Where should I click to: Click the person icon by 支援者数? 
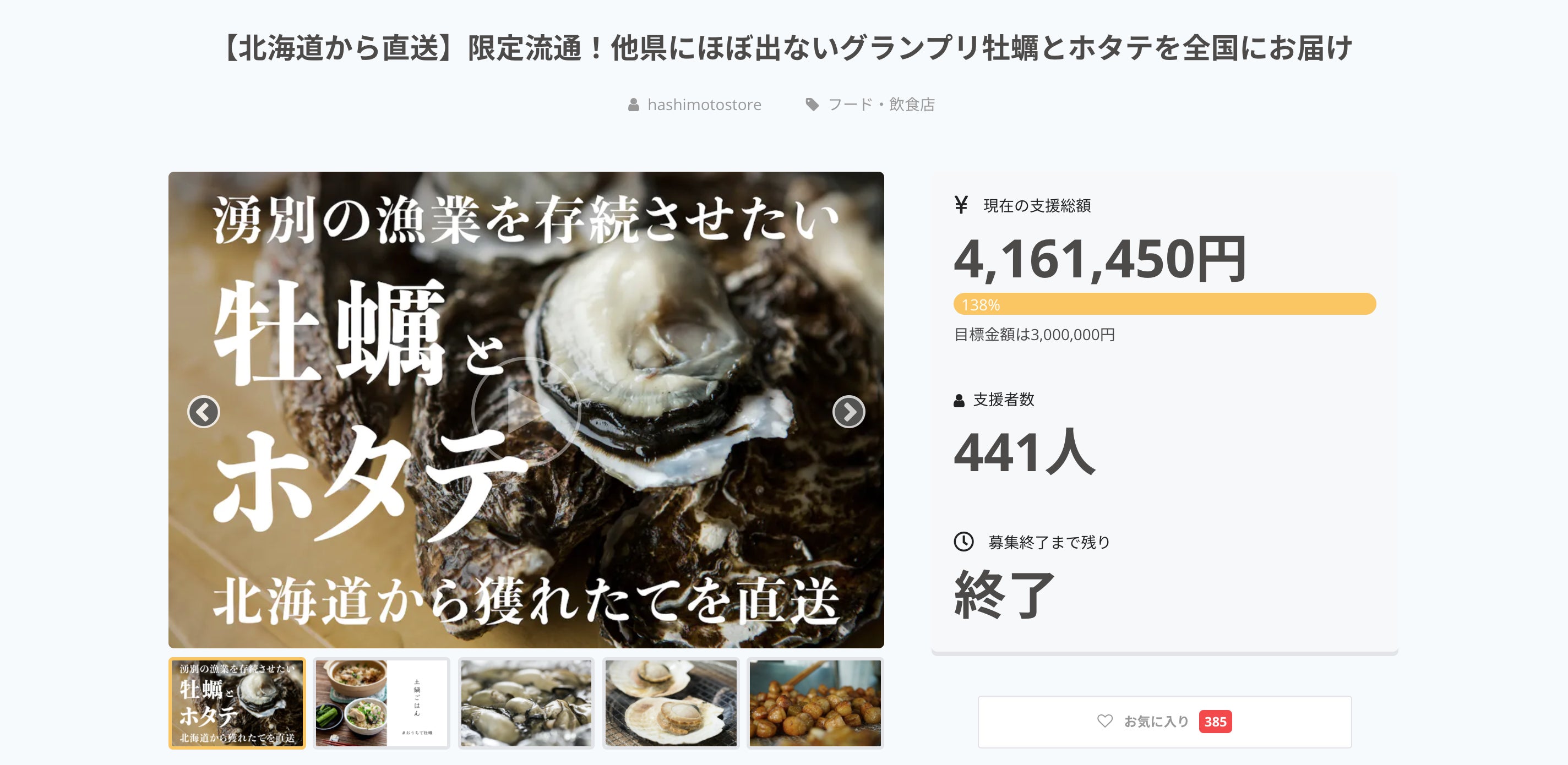tap(959, 401)
